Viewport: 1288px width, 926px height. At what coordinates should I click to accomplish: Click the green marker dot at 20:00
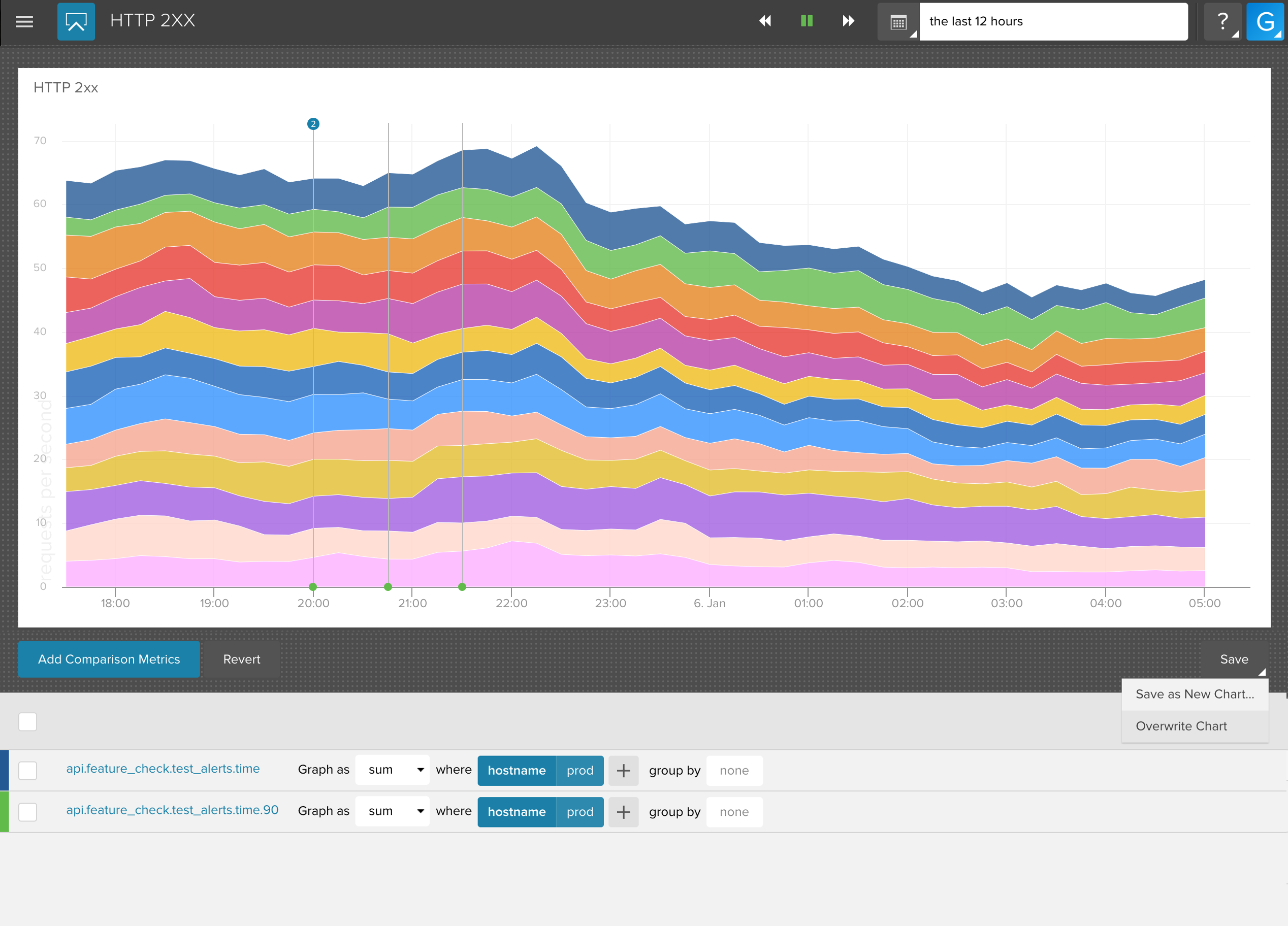click(313, 586)
